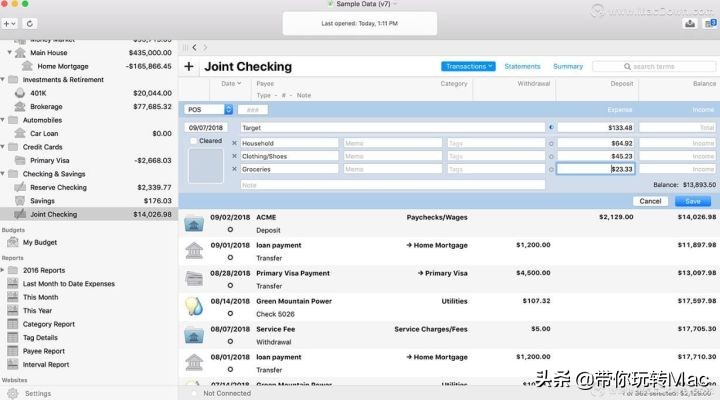The width and height of the screenshot is (720, 400).
Task: Collapse the Credit Cards group triangle
Action: click(x=3, y=147)
